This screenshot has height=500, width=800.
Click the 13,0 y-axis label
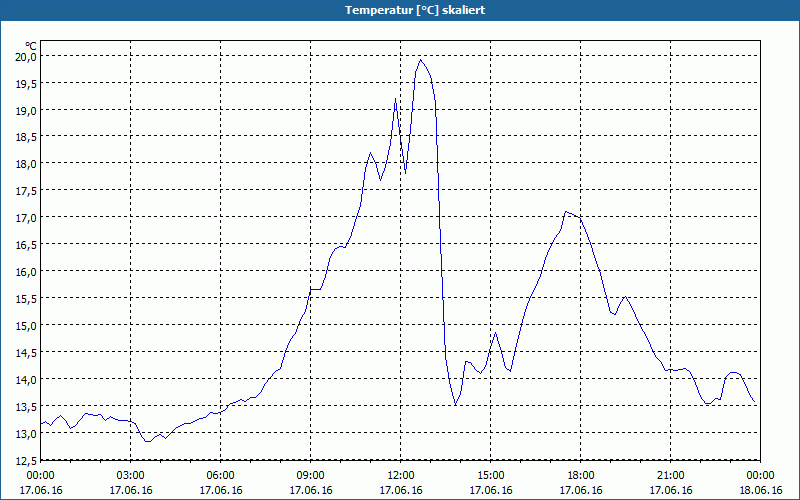24,434
